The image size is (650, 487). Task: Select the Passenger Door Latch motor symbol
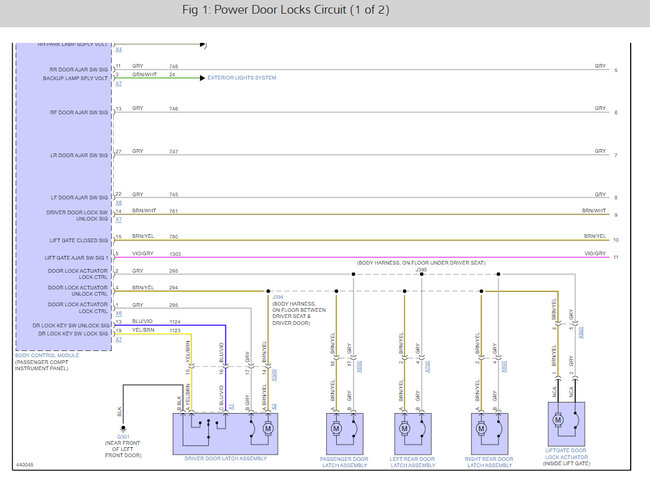click(335, 428)
